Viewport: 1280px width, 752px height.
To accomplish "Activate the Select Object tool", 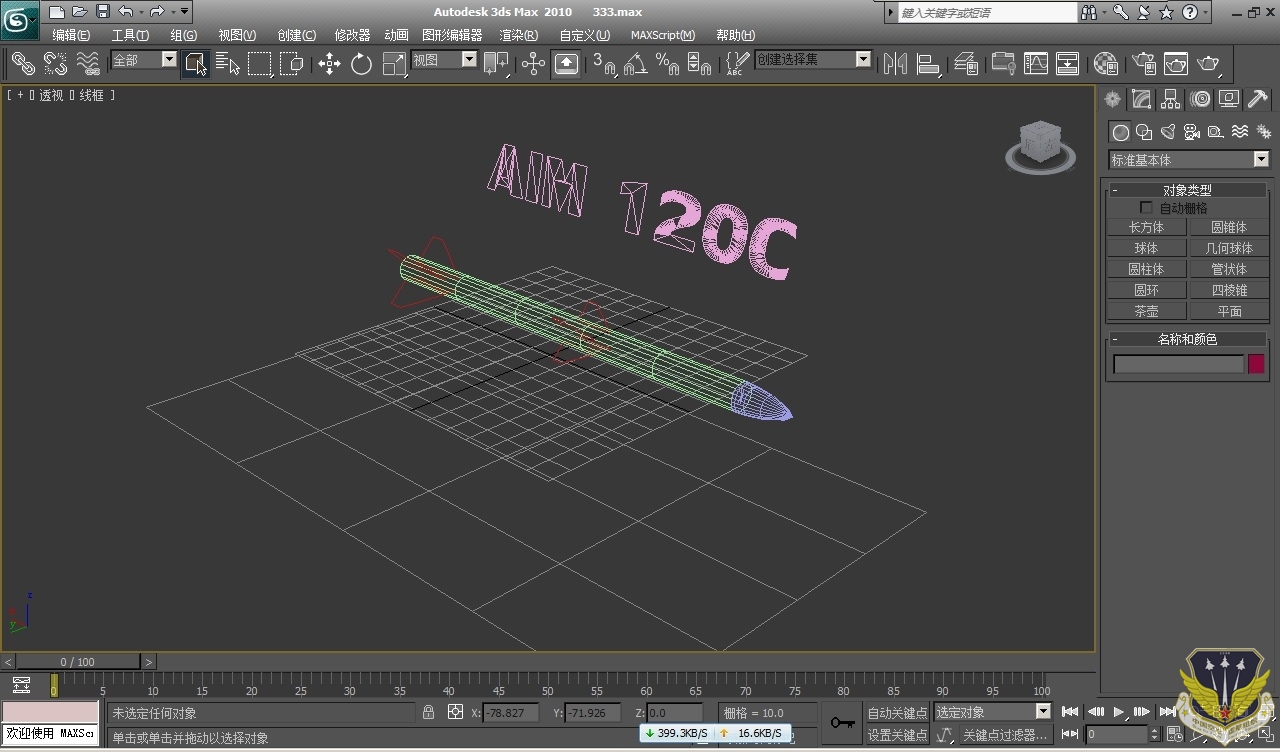I will pos(195,63).
